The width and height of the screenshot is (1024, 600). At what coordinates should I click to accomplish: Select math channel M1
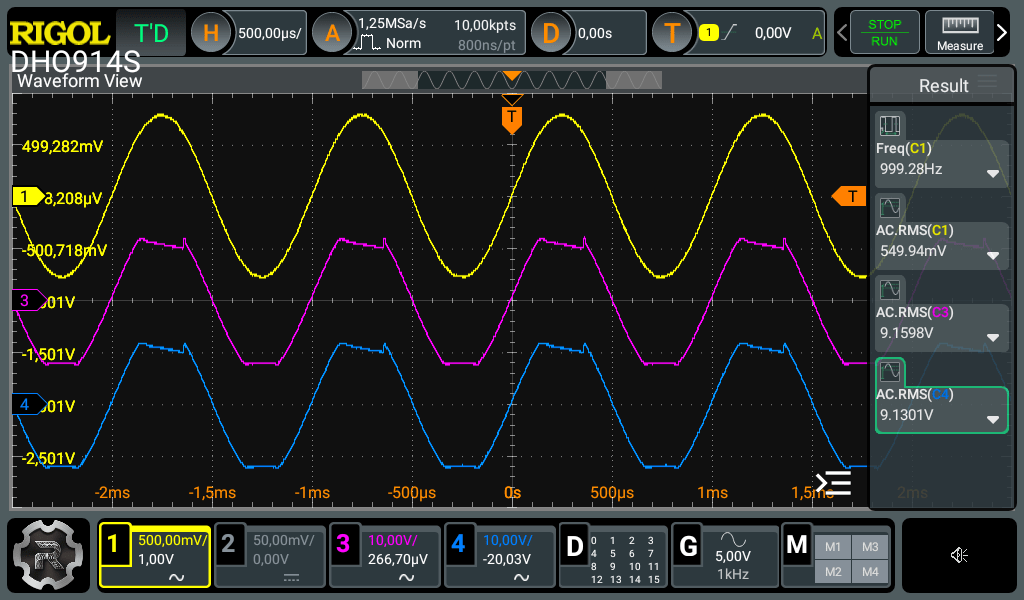pos(833,547)
